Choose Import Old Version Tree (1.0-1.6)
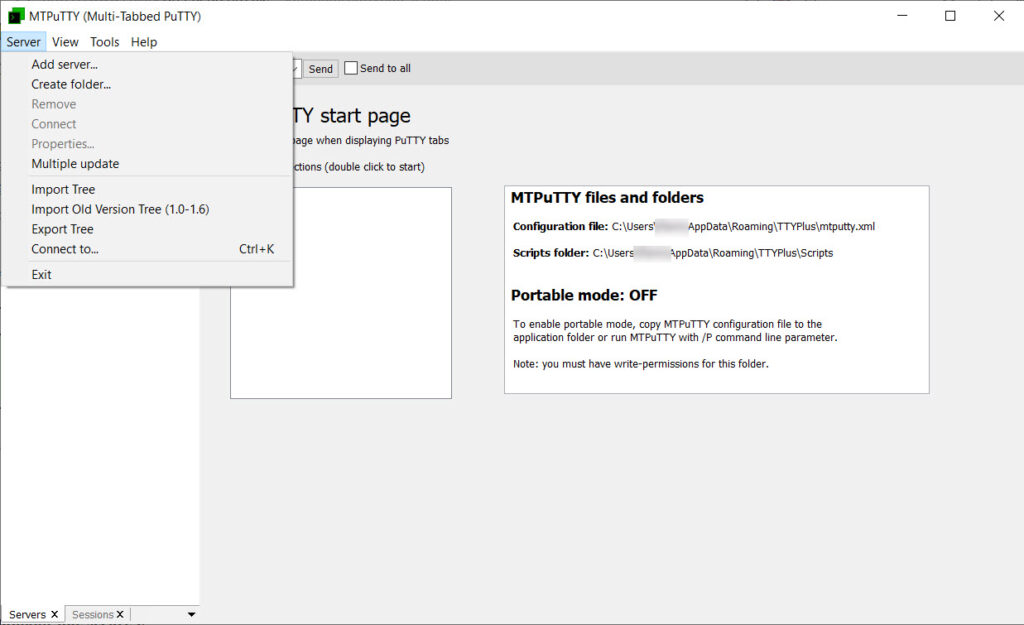This screenshot has width=1024, height=625. coord(148,209)
